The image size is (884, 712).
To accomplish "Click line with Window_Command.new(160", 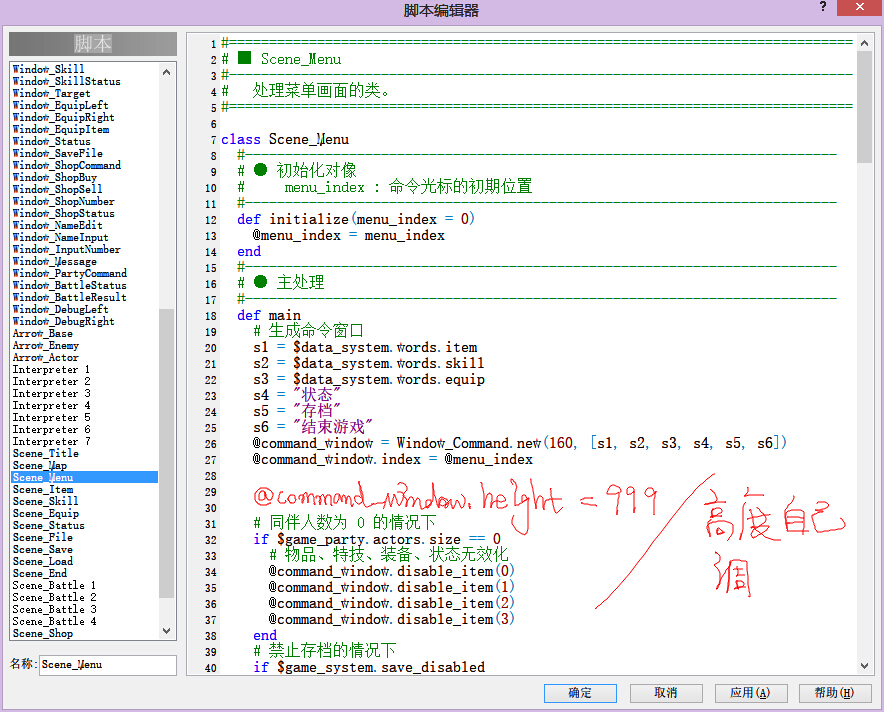I will click(x=519, y=444).
